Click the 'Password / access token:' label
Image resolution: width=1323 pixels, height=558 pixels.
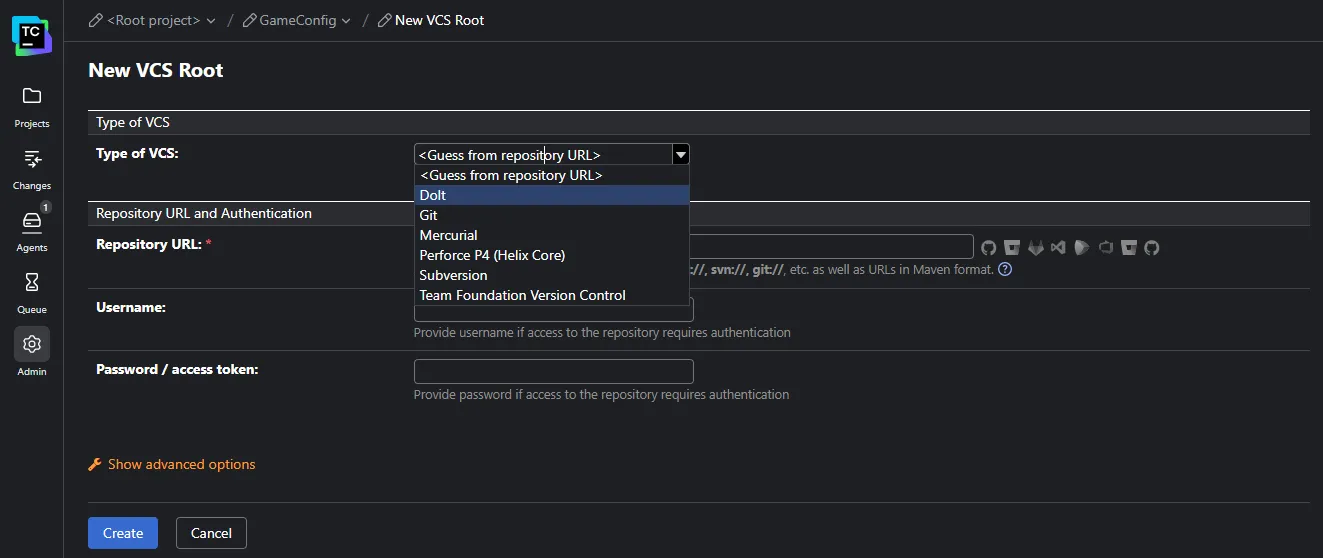pyautogui.click(x=177, y=369)
